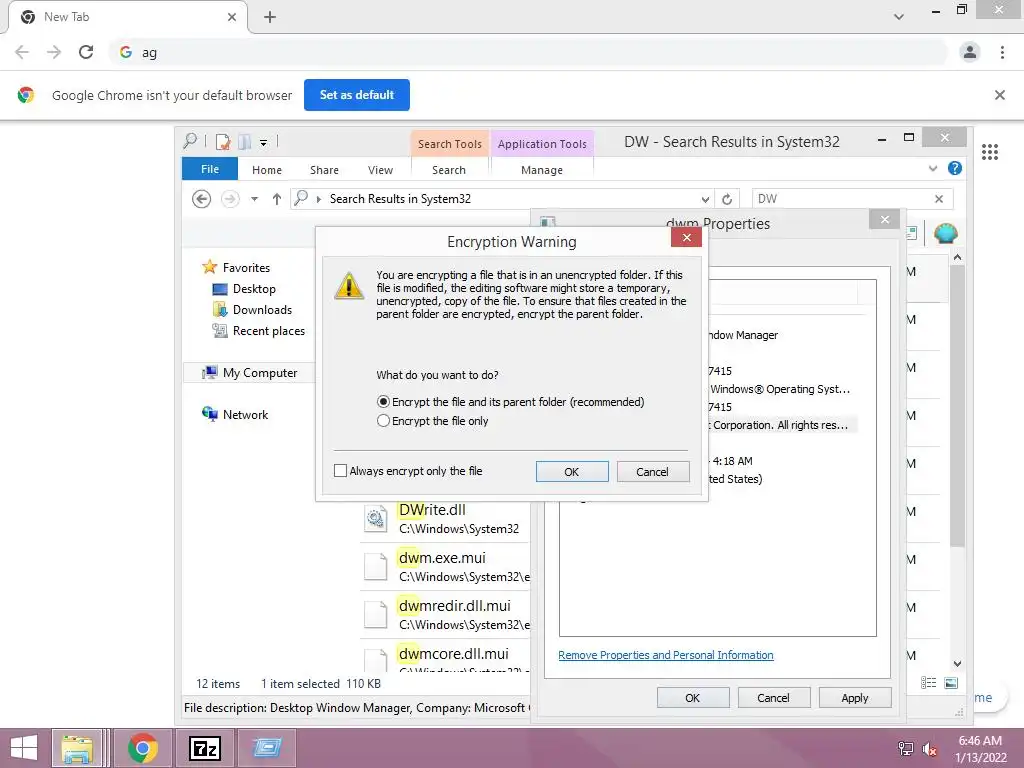The height and width of the screenshot is (768, 1024).
Task: Open Chrome profile avatar
Action: 970,52
